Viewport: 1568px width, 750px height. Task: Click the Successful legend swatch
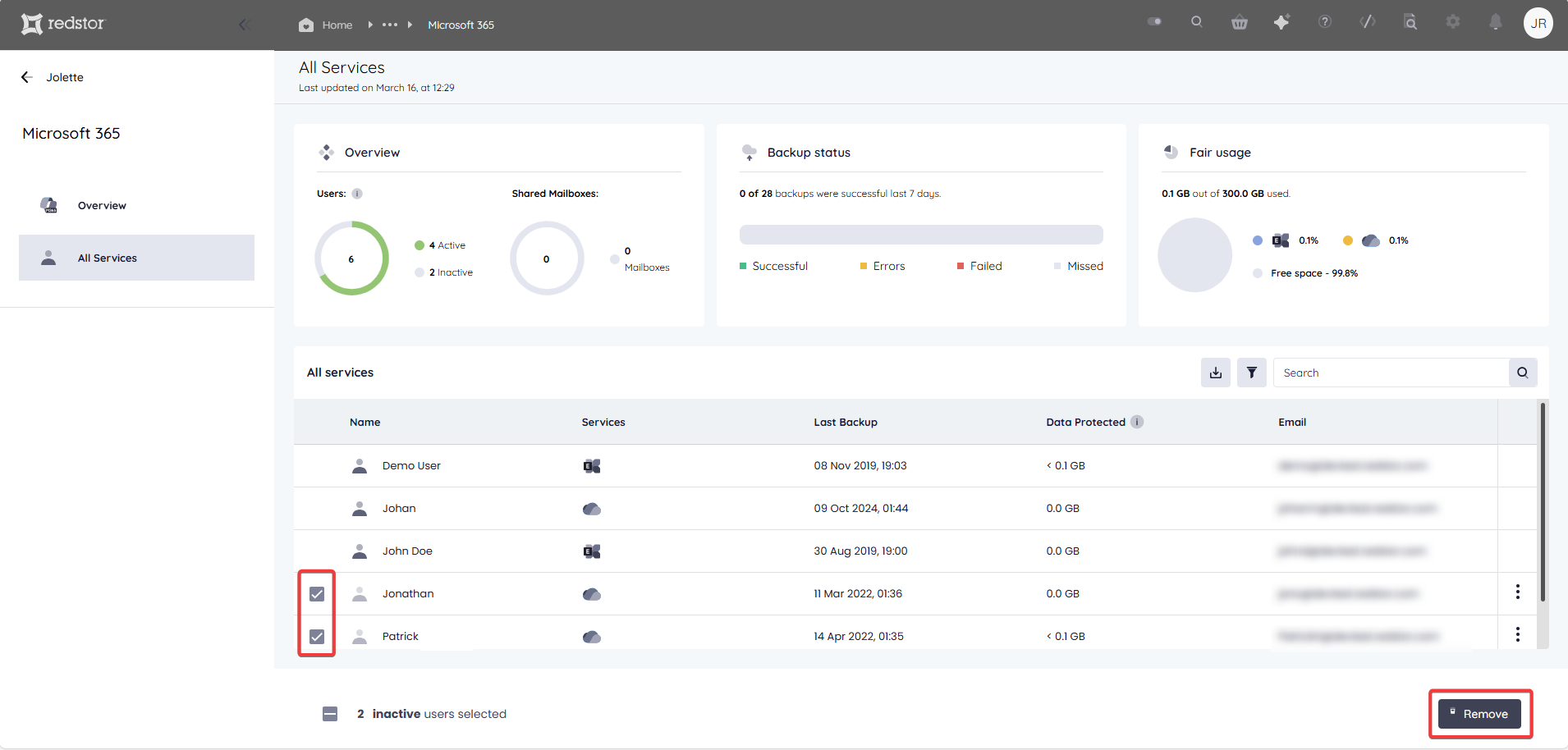[743, 266]
